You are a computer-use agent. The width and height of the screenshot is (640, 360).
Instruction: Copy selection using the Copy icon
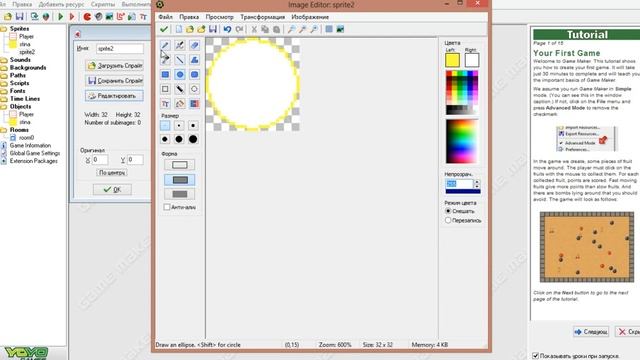click(x=265, y=29)
